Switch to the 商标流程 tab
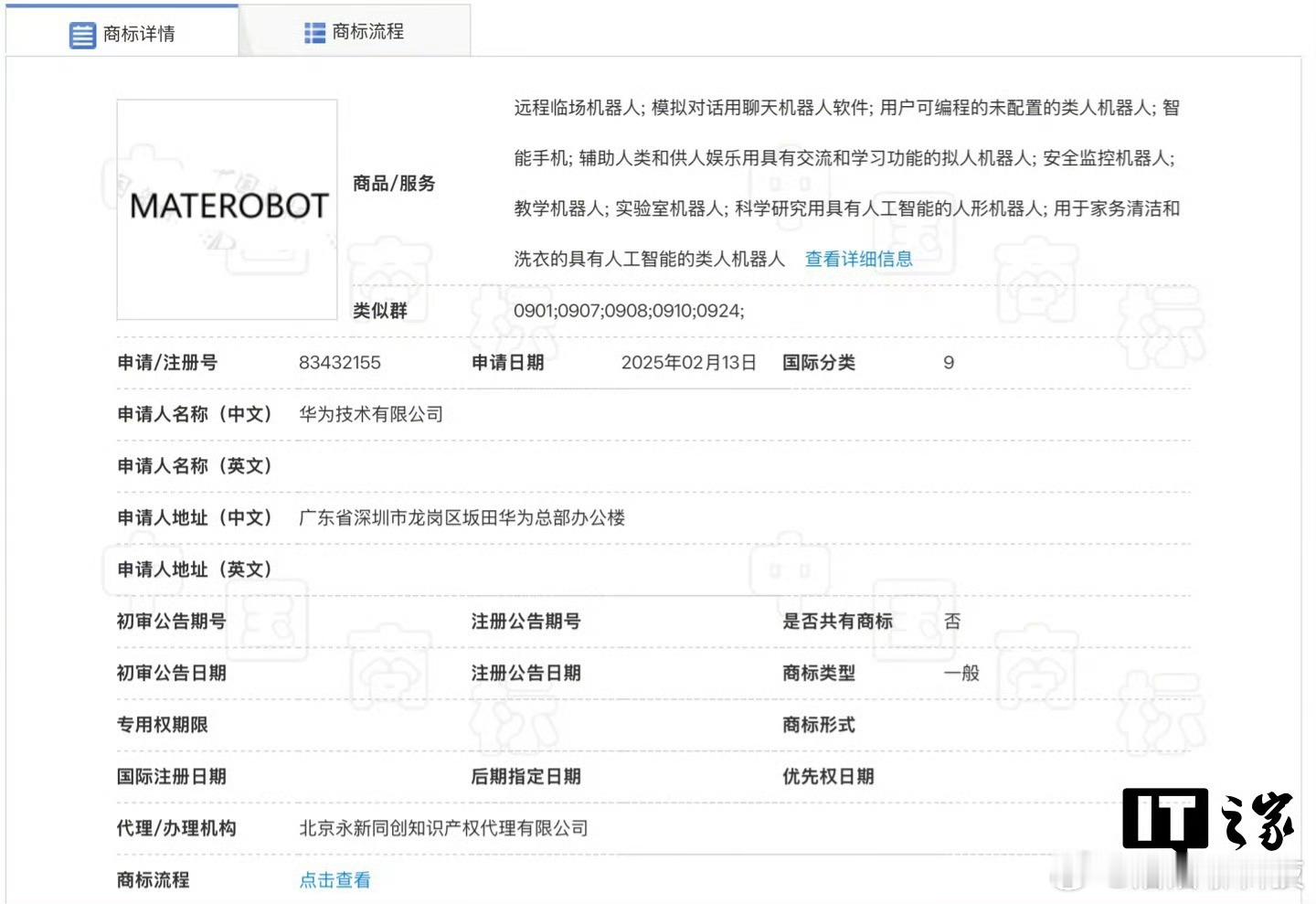Viewport: 1316px width, 904px height. [355, 32]
